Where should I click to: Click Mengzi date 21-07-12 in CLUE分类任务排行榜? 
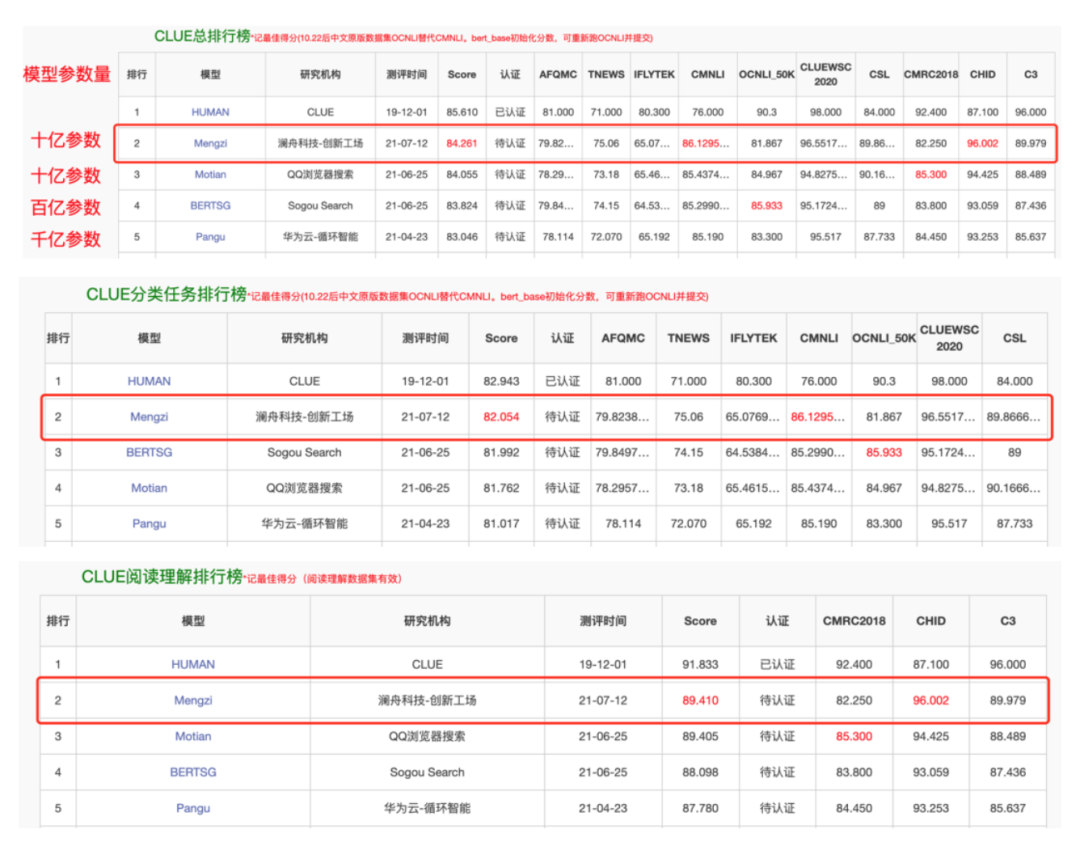point(425,417)
